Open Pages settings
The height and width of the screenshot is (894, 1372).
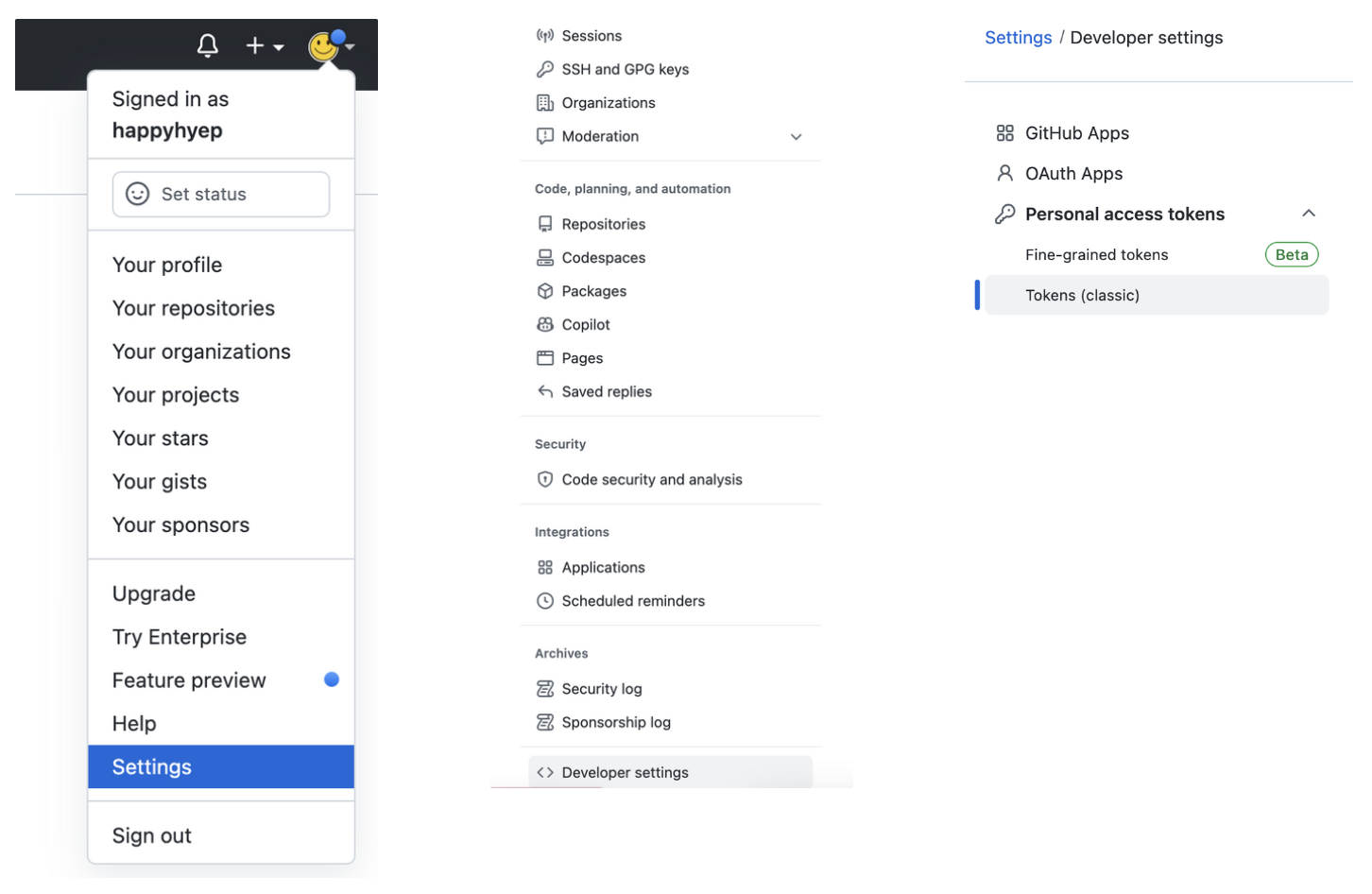[x=582, y=358]
